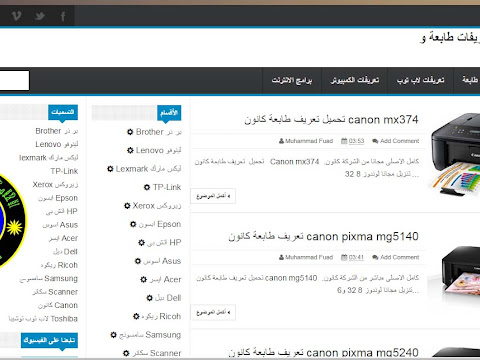Open Asus in التسميات labels list
This screenshot has height=360, width=480.
(60, 225)
